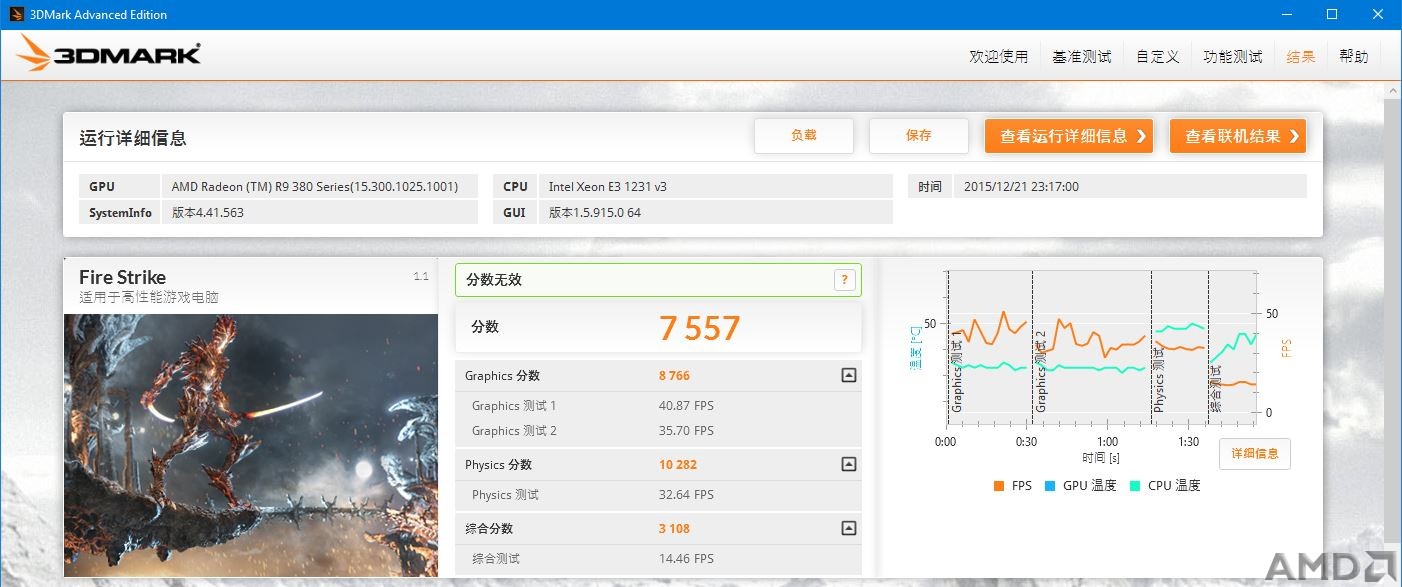The image size is (1402, 587).
Task: Click 综合测试 value 14.46 FPS
Action: [686, 559]
